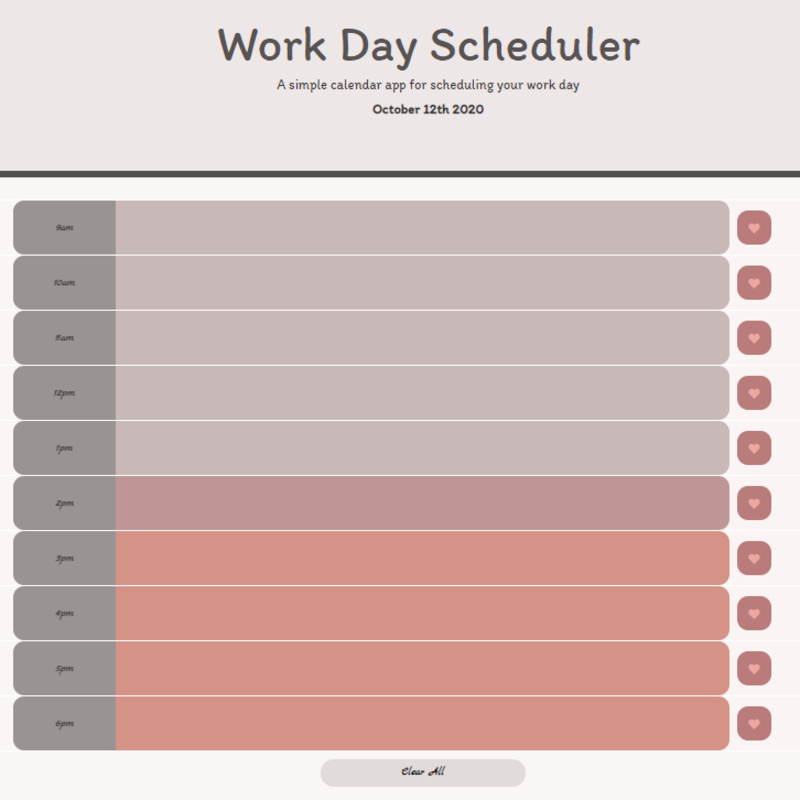Save the 11am time block
This screenshot has width=800, height=800.
[x=755, y=337]
